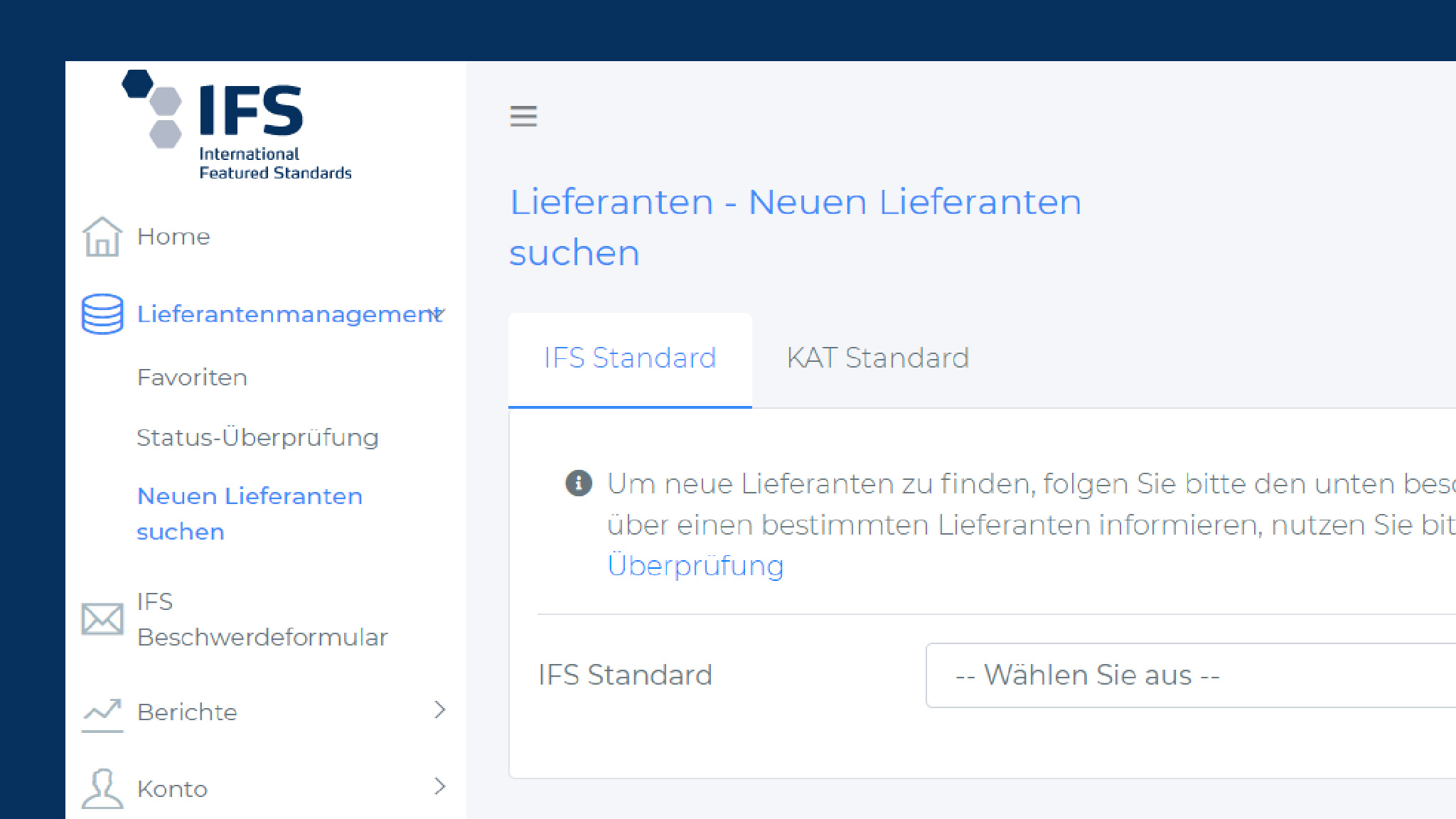Image resolution: width=1456 pixels, height=819 pixels.
Task: Click the Lieferantenmanagement database icon
Action: [102, 314]
